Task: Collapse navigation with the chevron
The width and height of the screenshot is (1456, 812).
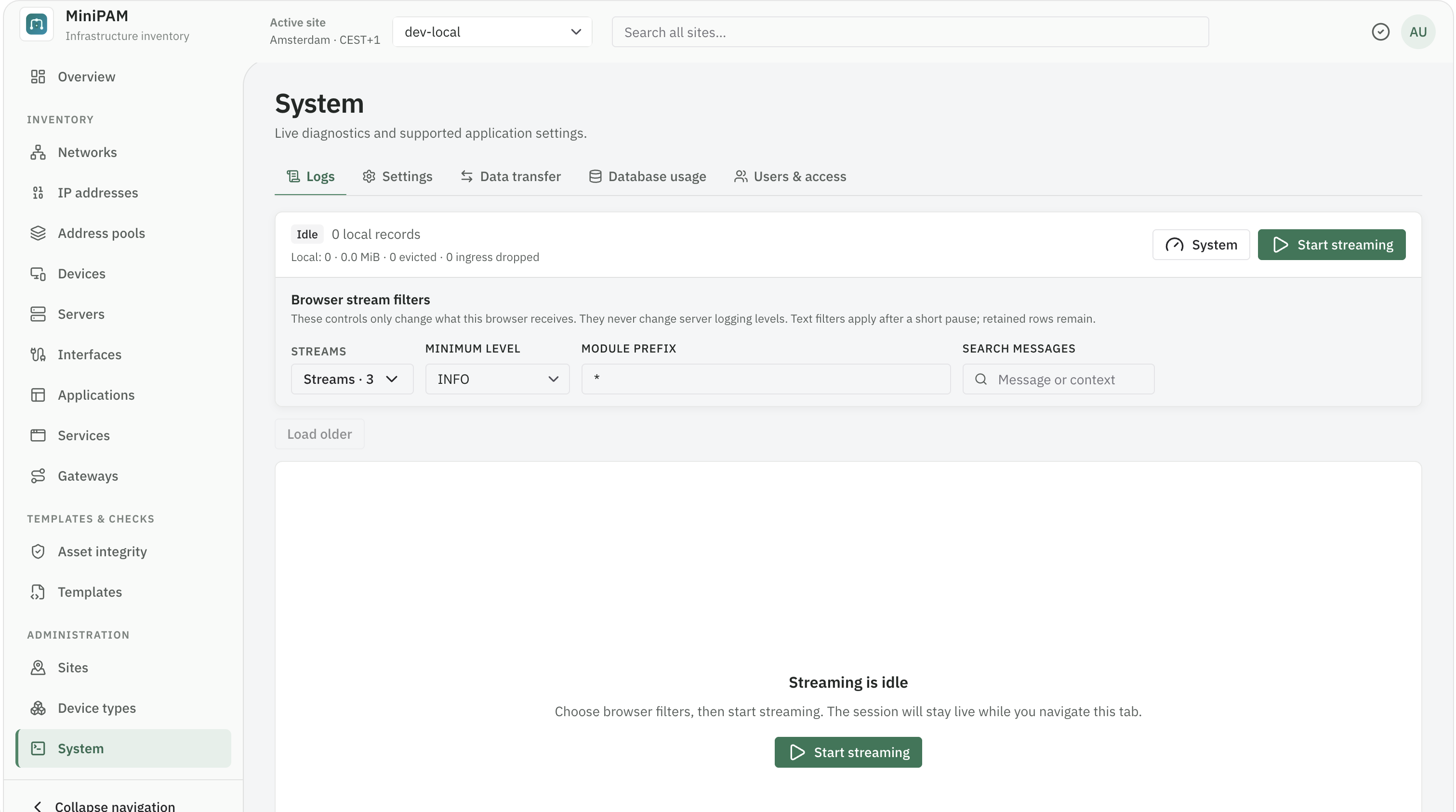Action: (38, 806)
